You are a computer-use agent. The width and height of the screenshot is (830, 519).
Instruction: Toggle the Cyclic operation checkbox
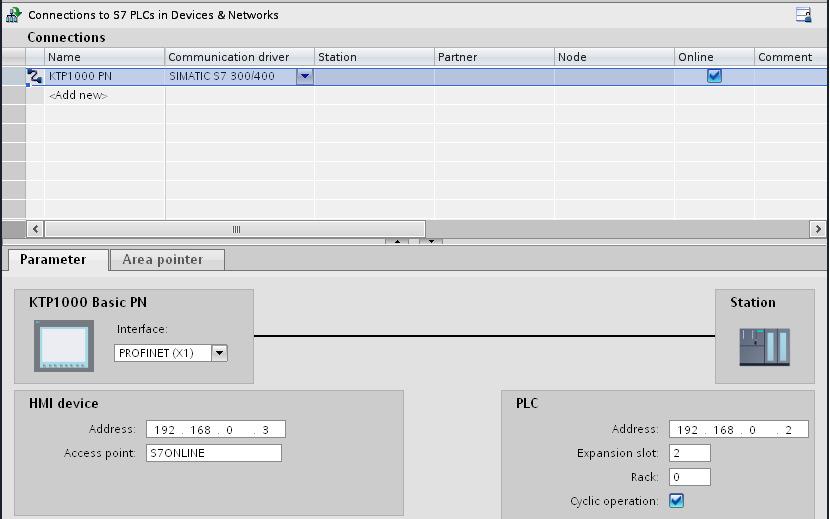(x=676, y=500)
